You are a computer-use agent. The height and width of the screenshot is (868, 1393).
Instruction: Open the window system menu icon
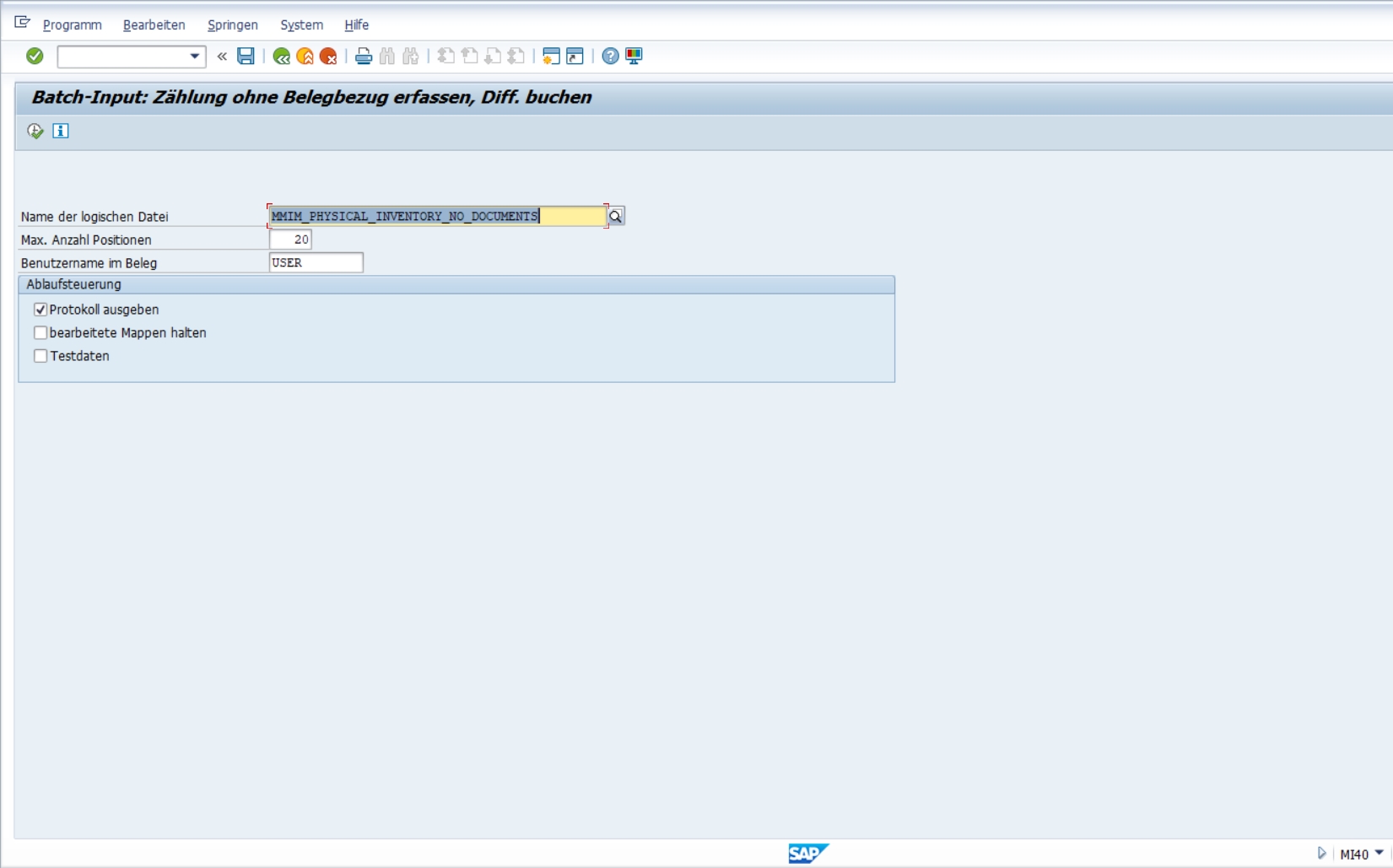click(22, 23)
